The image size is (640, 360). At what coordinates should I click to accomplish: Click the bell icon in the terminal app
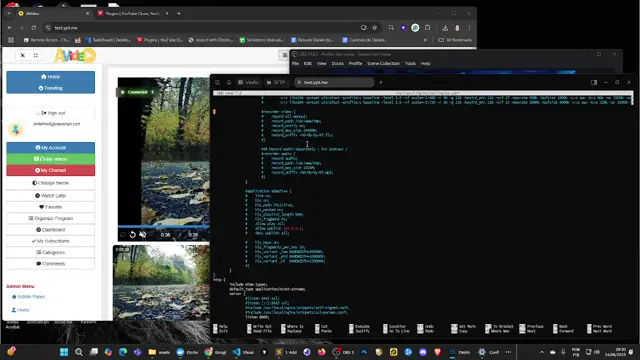click(x=229, y=82)
